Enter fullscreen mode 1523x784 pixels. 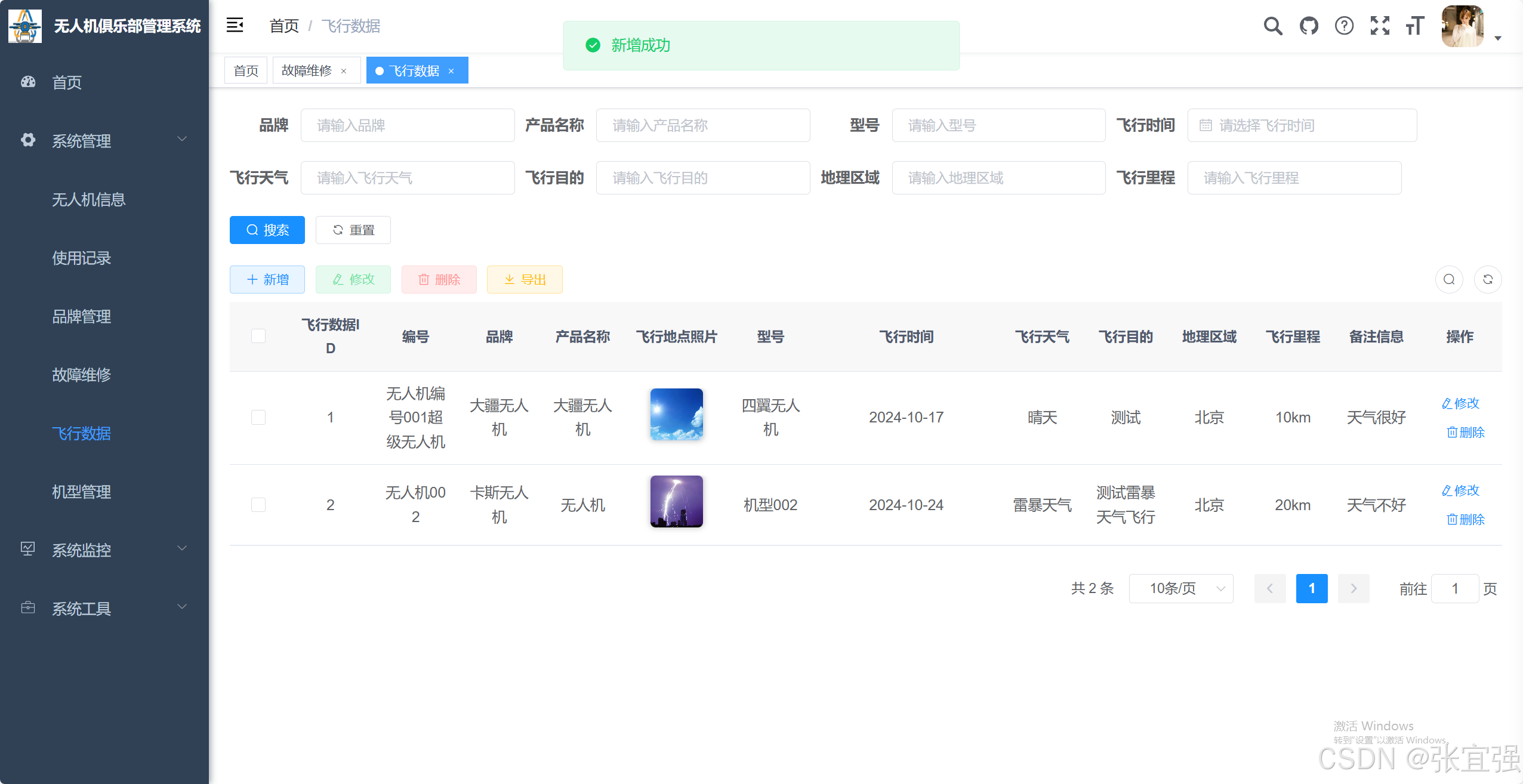pyautogui.click(x=1380, y=26)
